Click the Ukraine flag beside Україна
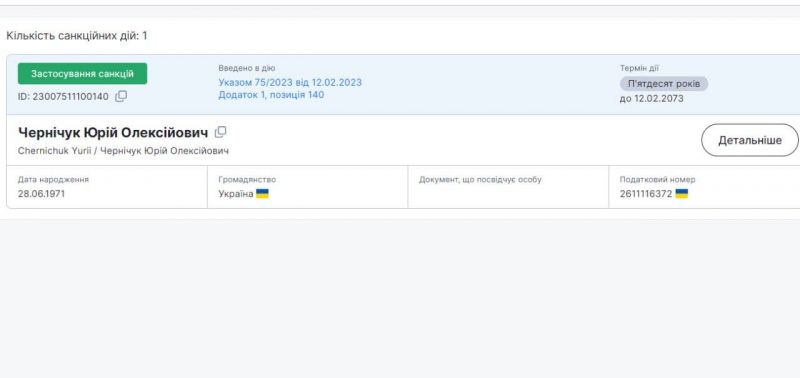Image resolution: width=800 pixels, height=378 pixels. coord(262,194)
